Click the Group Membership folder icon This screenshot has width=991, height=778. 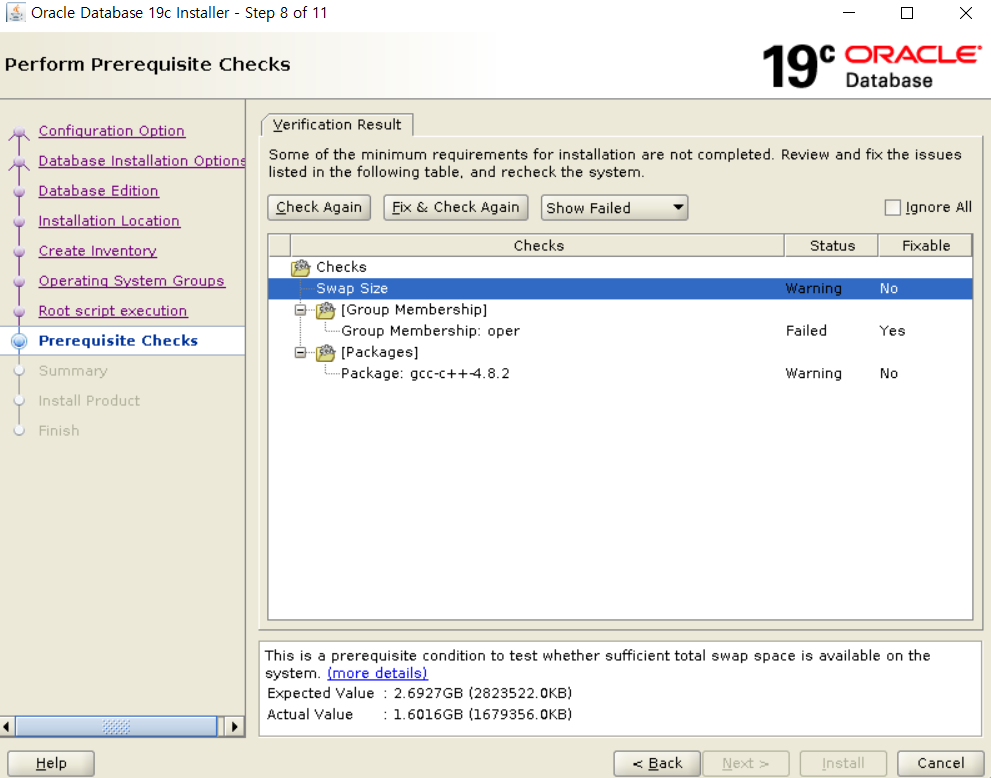[x=325, y=310]
